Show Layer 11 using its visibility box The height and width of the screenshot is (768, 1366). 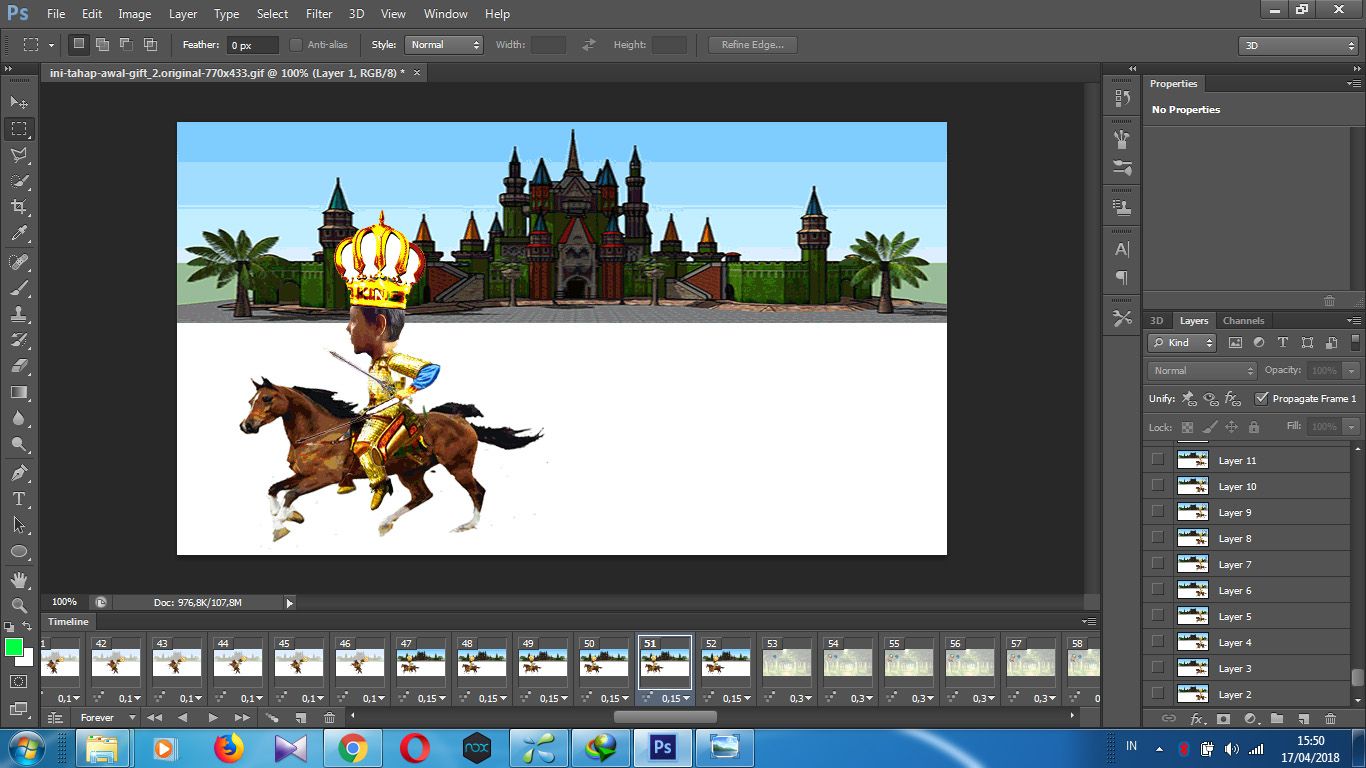(x=1157, y=460)
